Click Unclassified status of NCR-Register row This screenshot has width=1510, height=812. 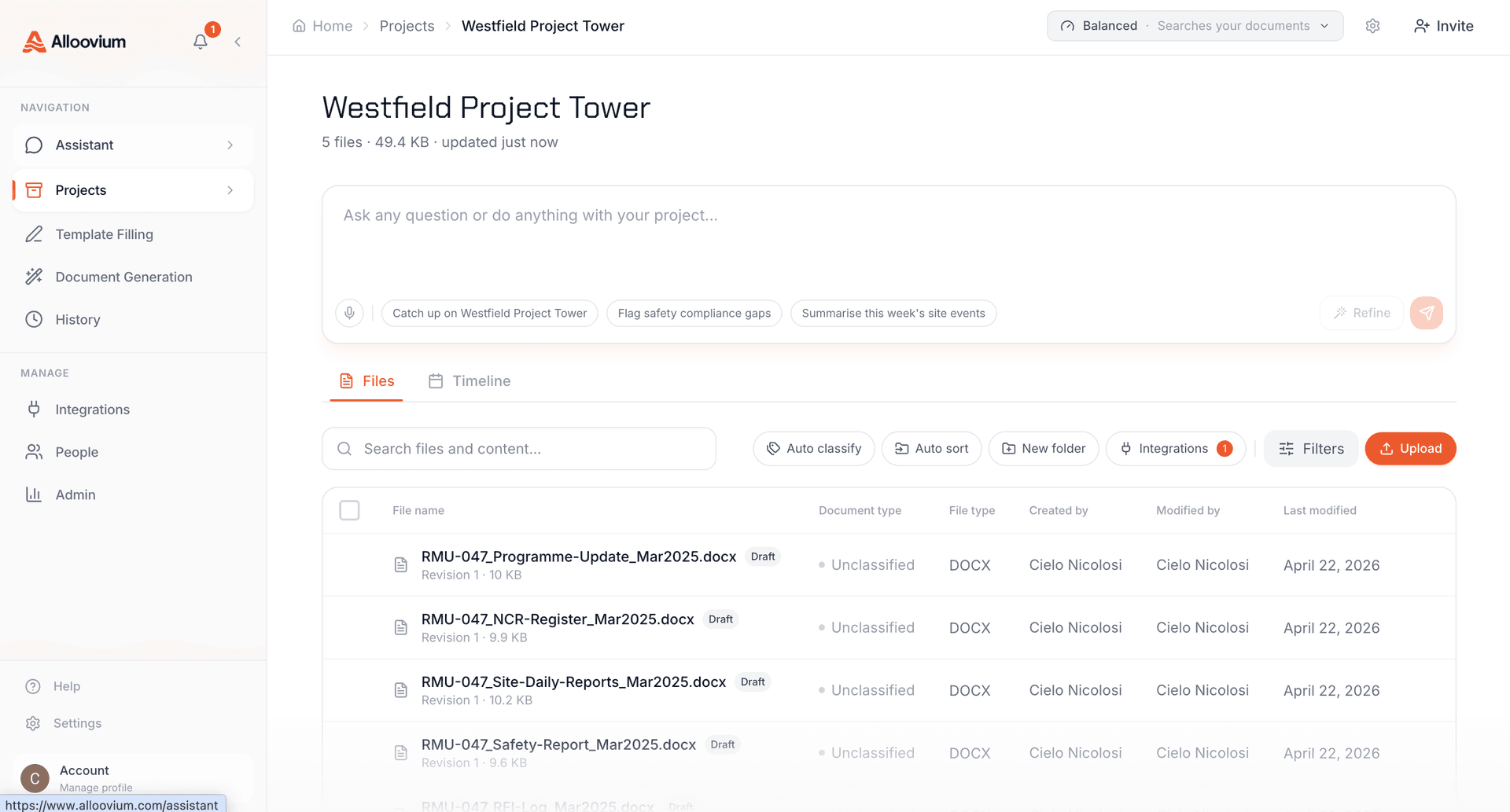click(867, 627)
